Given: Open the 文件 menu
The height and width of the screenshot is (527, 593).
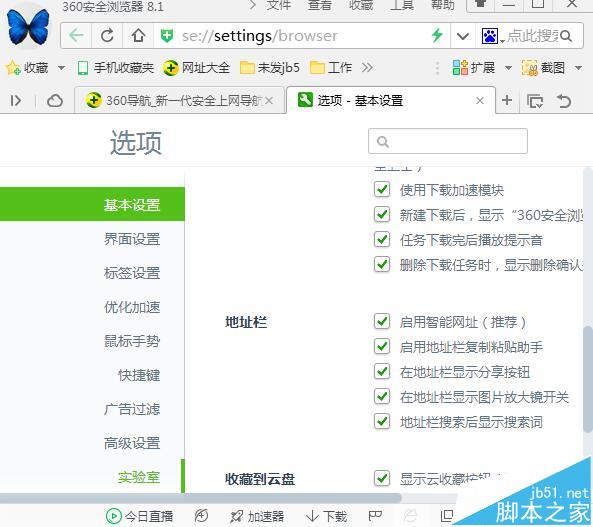Looking at the screenshot, I should coord(279,5).
